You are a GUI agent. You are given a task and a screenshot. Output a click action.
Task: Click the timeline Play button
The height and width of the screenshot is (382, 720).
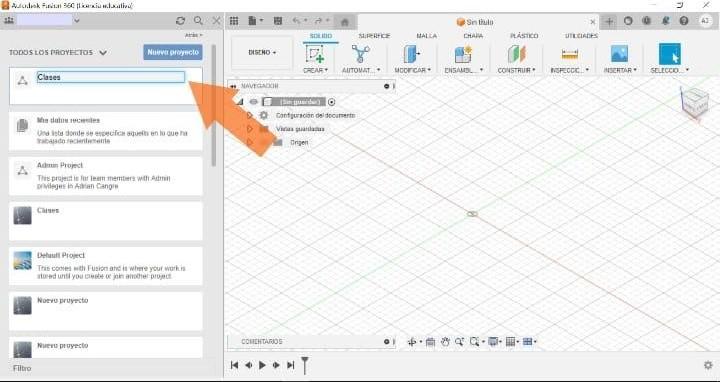[x=262, y=365]
